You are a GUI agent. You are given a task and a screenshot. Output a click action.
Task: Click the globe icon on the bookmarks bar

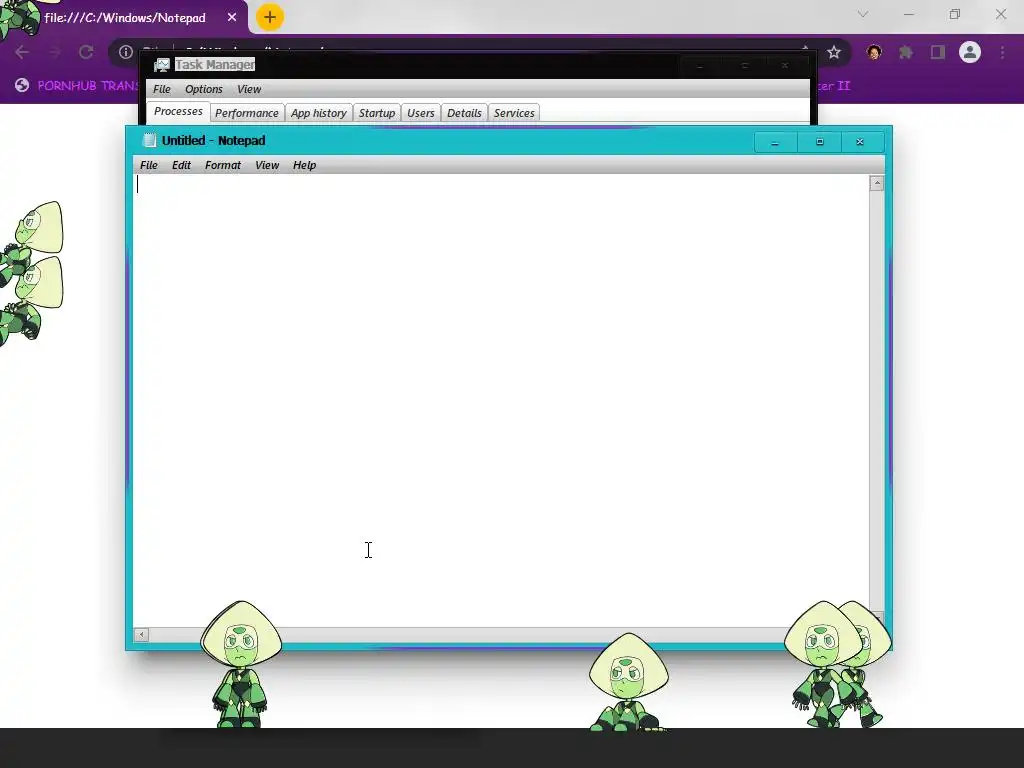coord(22,86)
